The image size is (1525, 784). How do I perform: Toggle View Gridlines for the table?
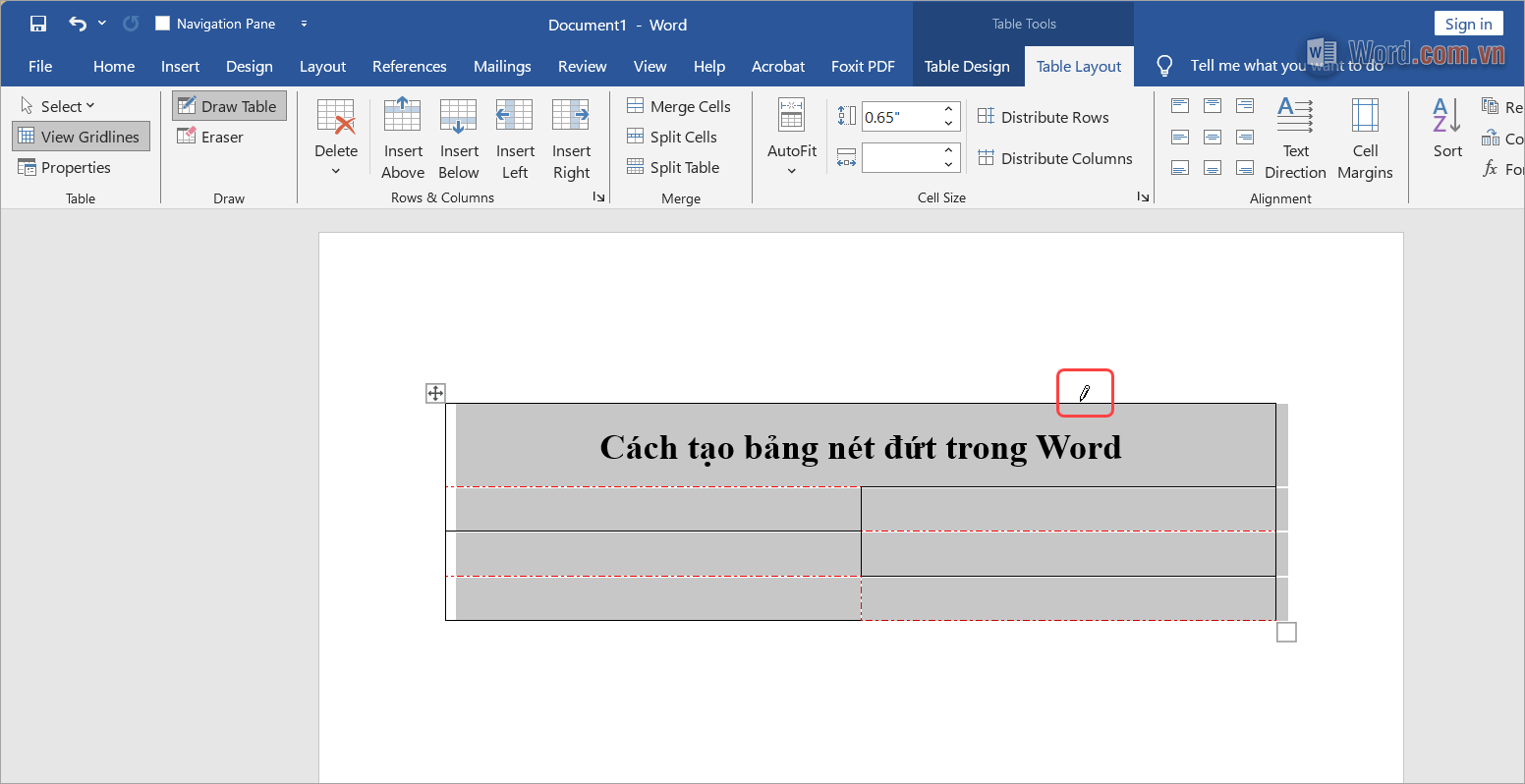(x=81, y=136)
